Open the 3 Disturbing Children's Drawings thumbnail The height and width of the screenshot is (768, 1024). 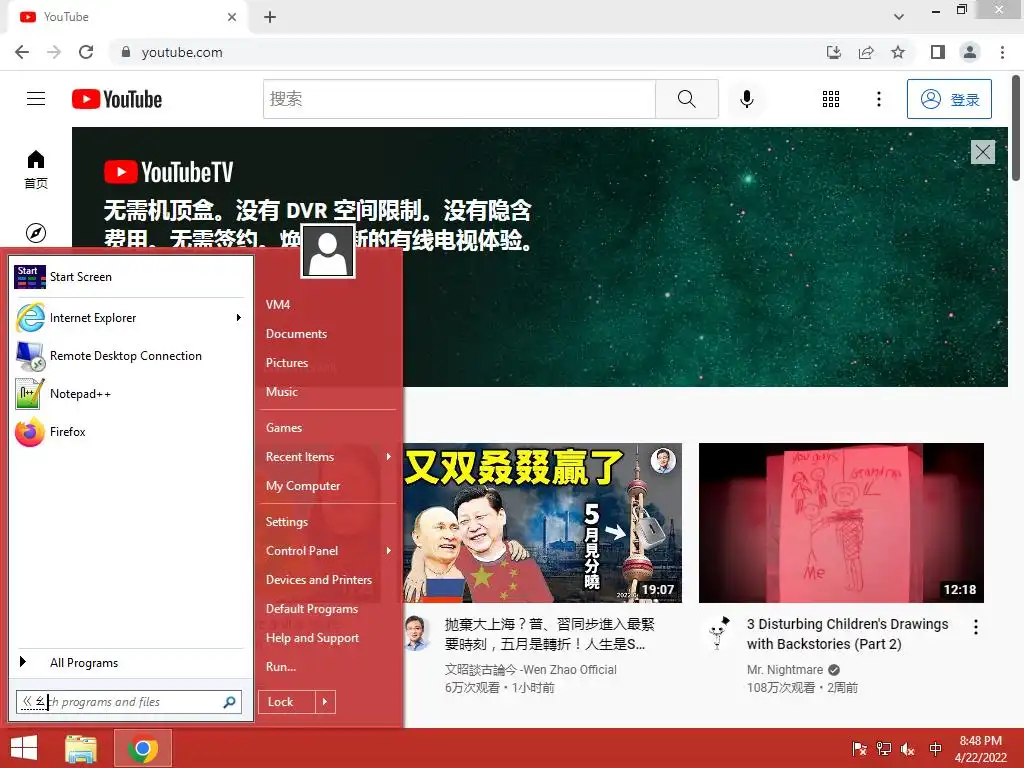pyautogui.click(x=841, y=523)
